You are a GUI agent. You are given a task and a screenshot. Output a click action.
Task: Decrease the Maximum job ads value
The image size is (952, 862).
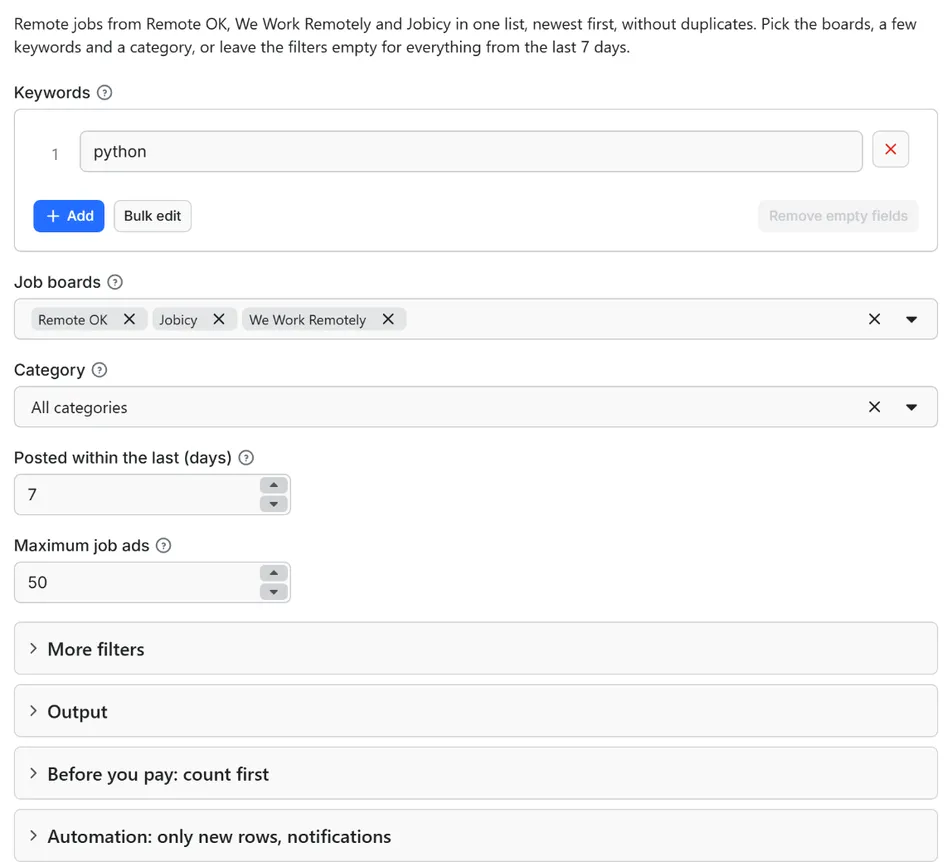(x=274, y=592)
